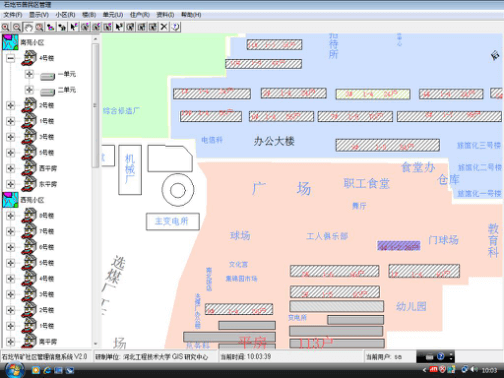
Task: Open the help question-mark toolbar icon
Action: 175,27
